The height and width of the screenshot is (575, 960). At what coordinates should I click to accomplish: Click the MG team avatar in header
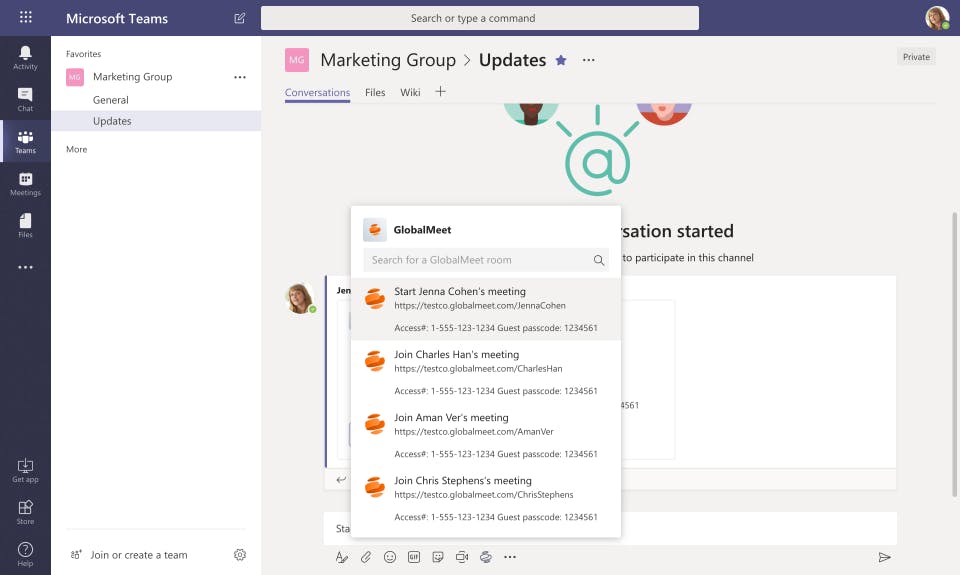point(296,60)
